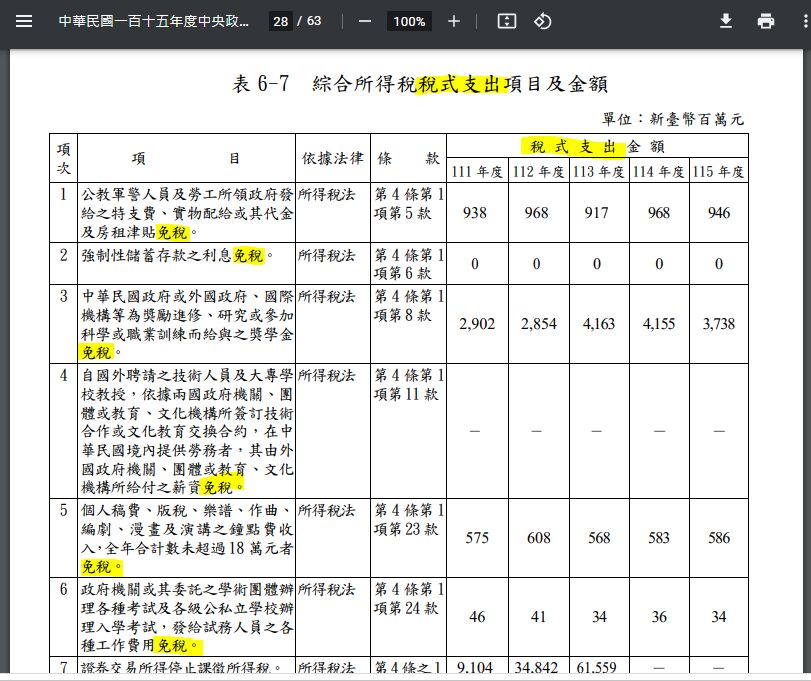Viewport: 811px width, 681px height.
Task: Click the fit to page icon
Action: click(x=507, y=21)
